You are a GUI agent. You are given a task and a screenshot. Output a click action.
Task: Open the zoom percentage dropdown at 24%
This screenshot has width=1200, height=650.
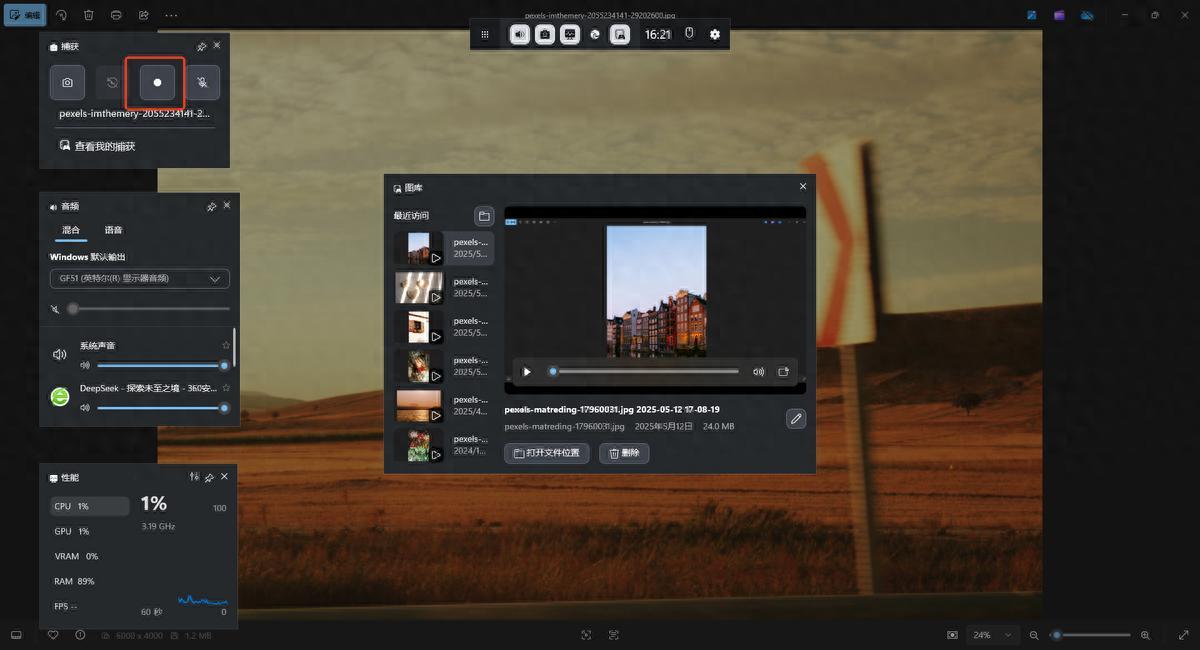(x=994, y=635)
